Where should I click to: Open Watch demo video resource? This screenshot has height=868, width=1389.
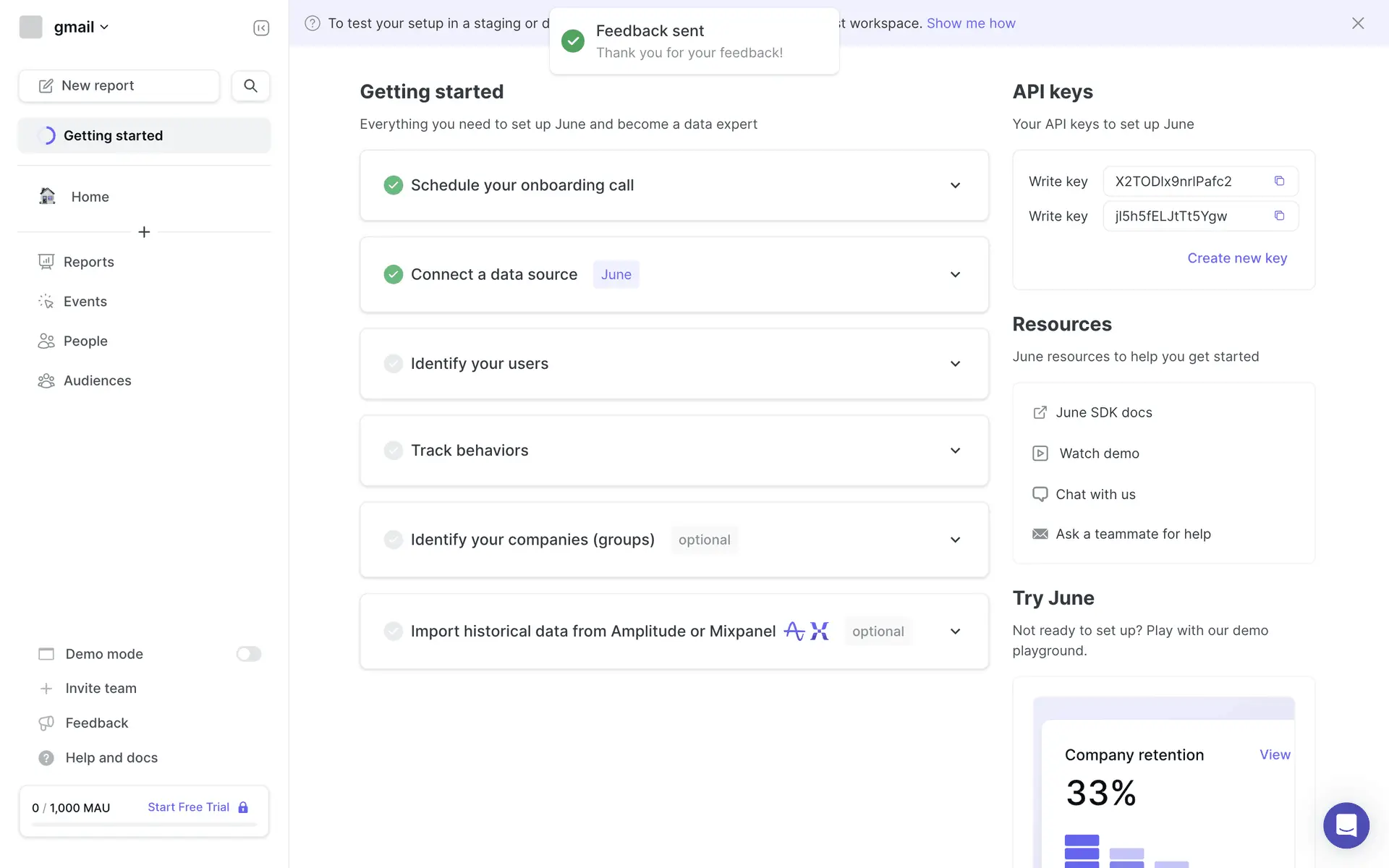click(1099, 454)
